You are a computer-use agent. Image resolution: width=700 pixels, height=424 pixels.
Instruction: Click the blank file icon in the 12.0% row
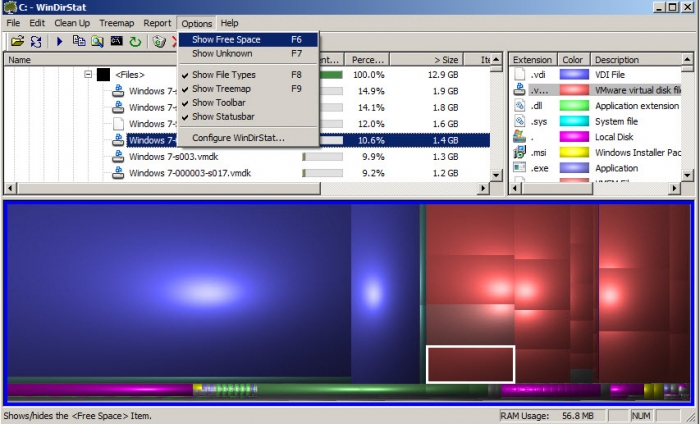coord(118,124)
